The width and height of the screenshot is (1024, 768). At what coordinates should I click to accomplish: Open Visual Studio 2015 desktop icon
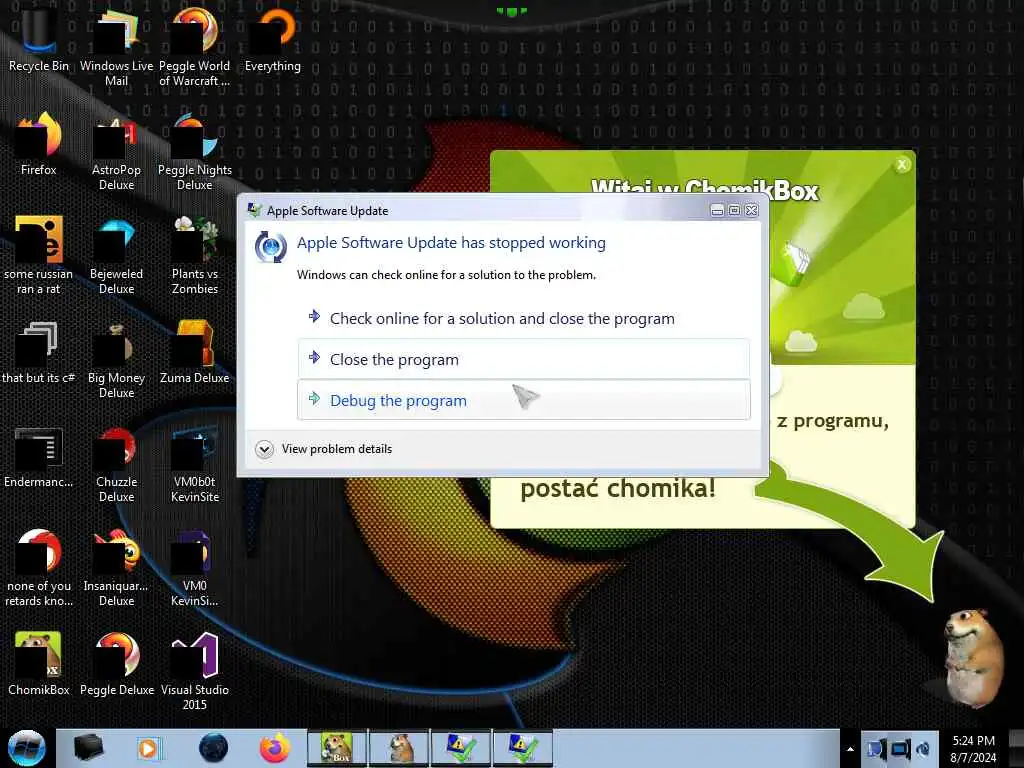click(194, 669)
